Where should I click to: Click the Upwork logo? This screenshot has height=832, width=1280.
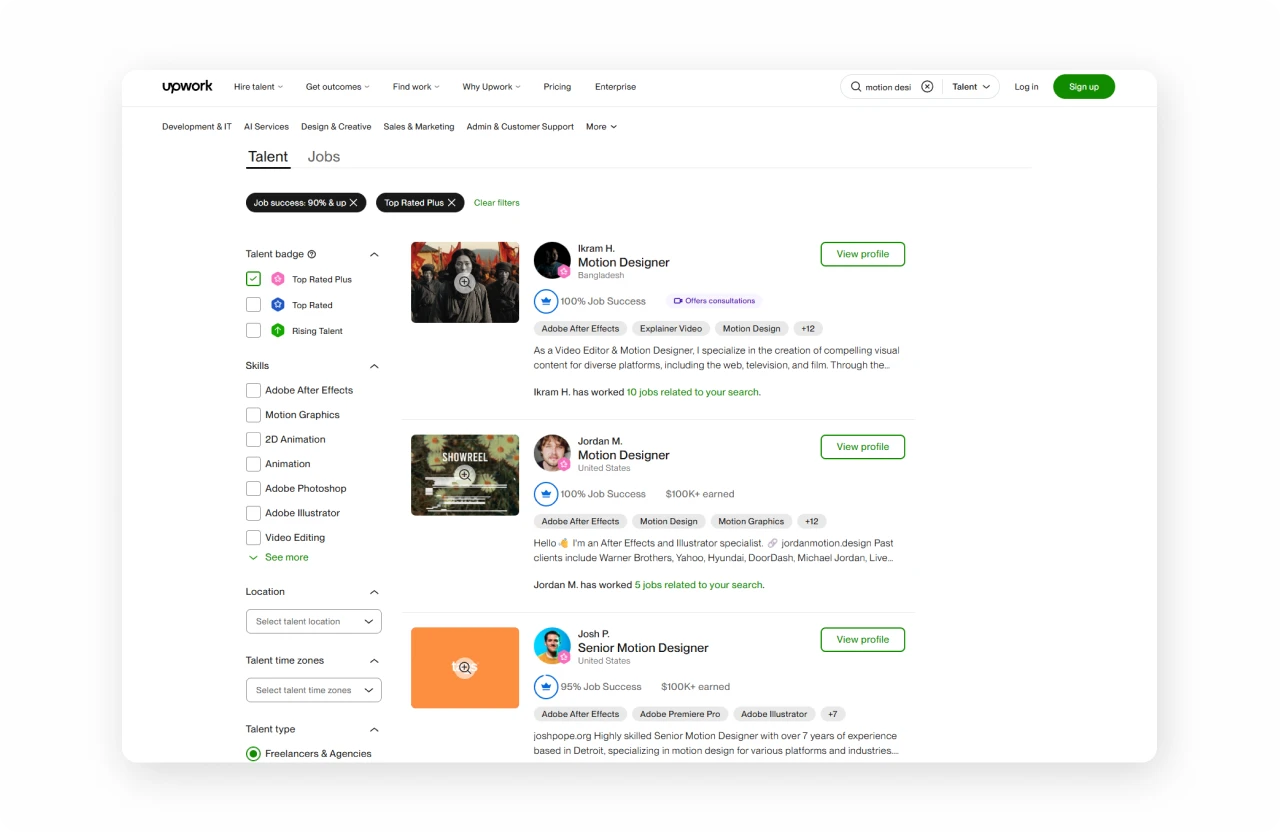coord(187,87)
